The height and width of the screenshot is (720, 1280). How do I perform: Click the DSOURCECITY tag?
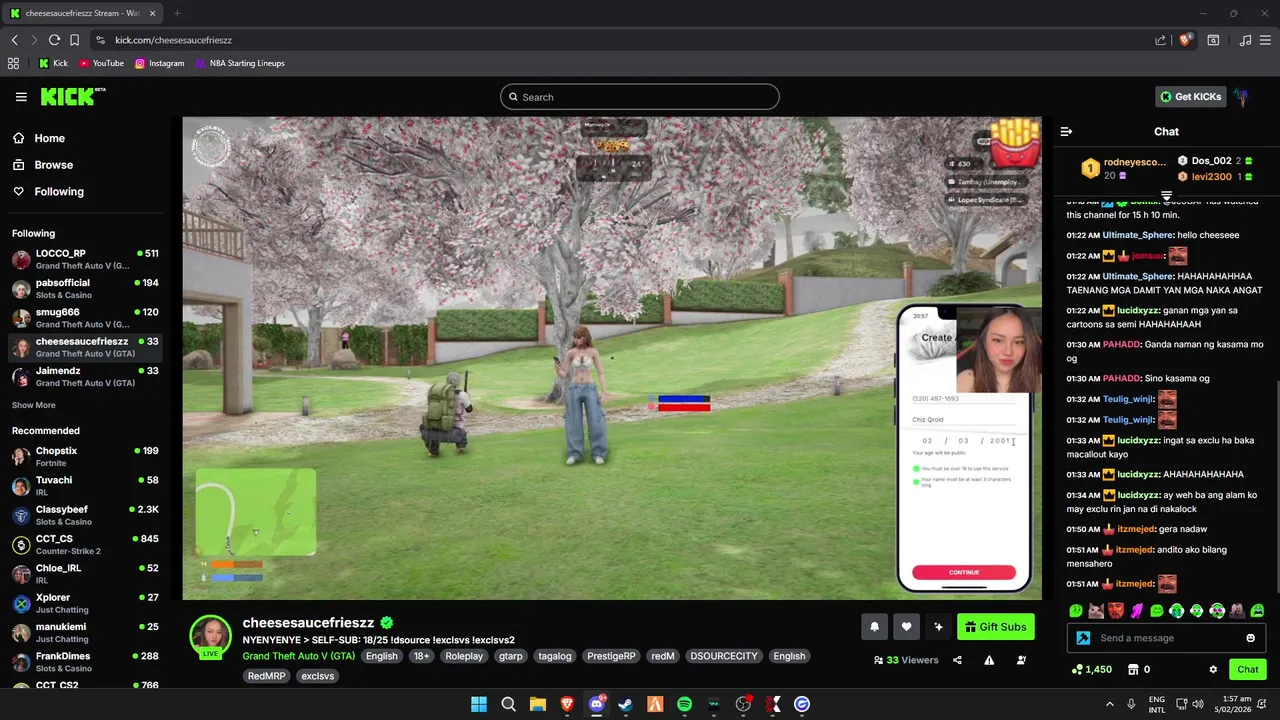click(x=724, y=656)
